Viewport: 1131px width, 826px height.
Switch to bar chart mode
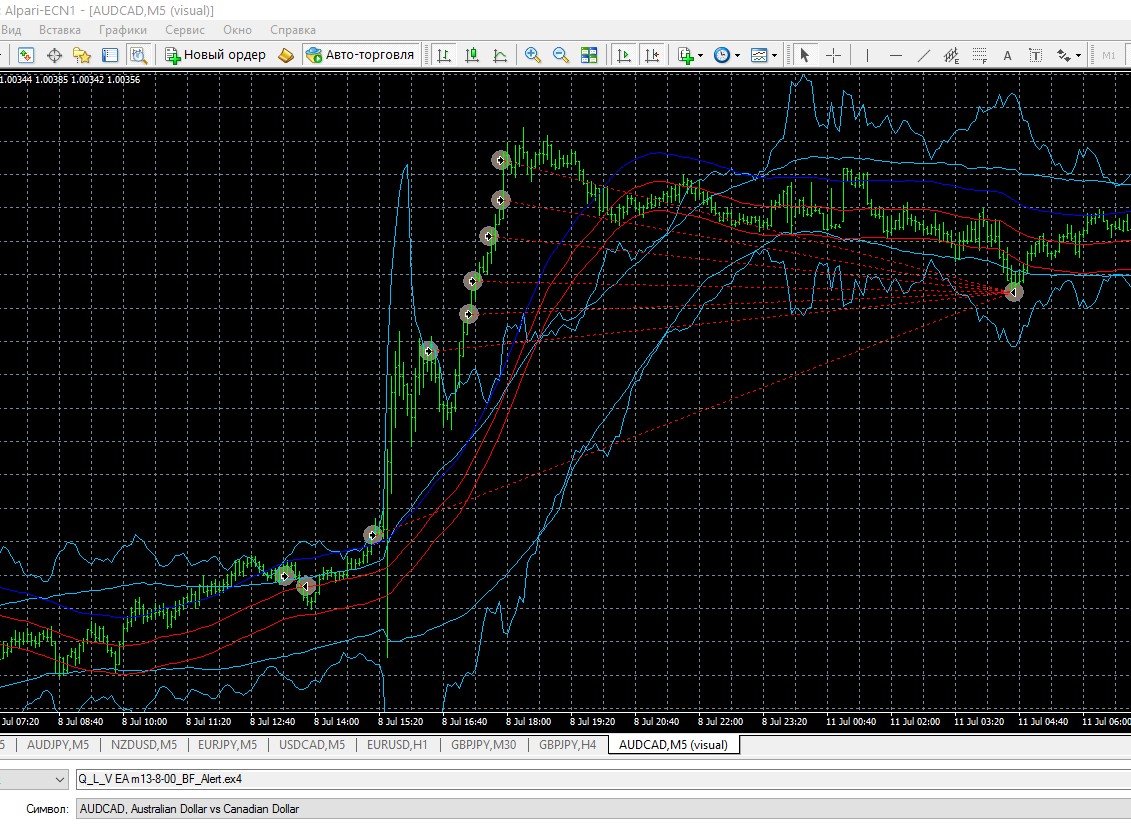(x=444, y=55)
